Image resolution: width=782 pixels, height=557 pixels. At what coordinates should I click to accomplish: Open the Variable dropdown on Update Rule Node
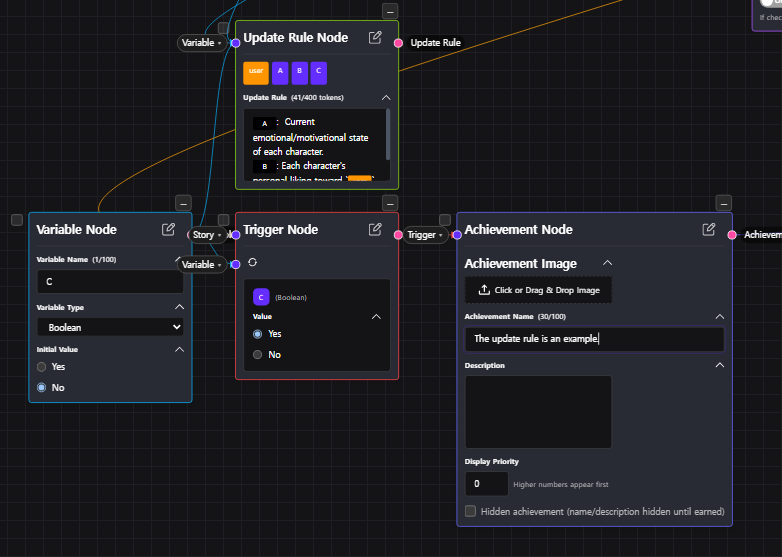(201, 43)
